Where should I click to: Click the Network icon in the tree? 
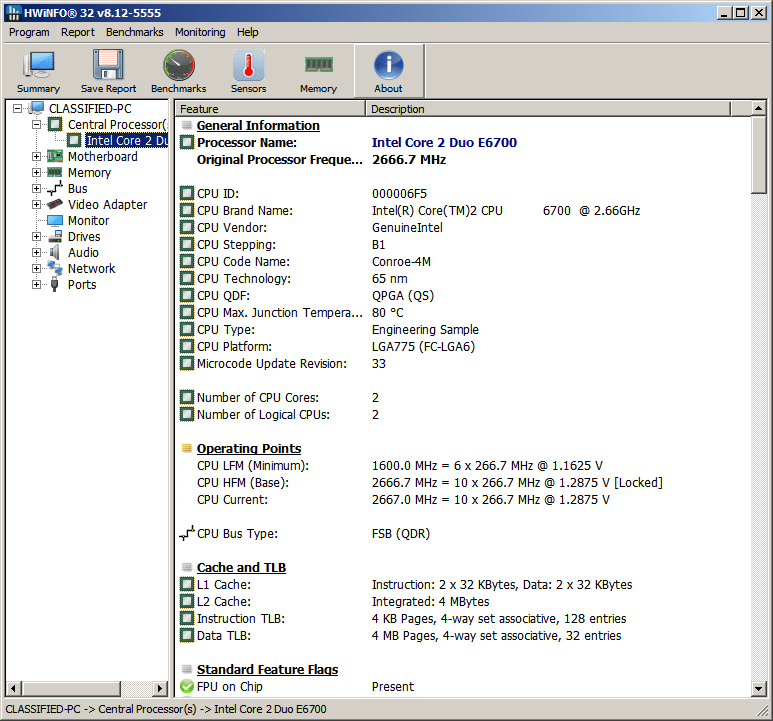pyautogui.click(x=55, y=268)
